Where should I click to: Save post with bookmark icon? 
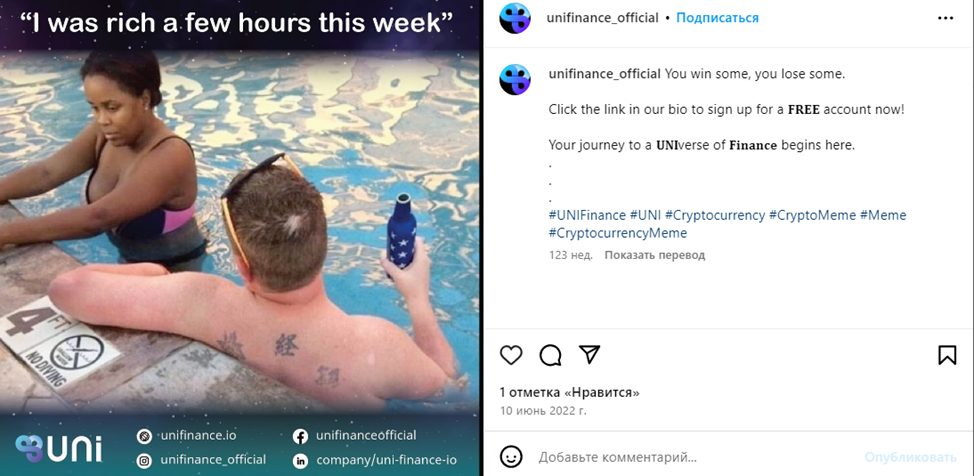tap(947, 355)
